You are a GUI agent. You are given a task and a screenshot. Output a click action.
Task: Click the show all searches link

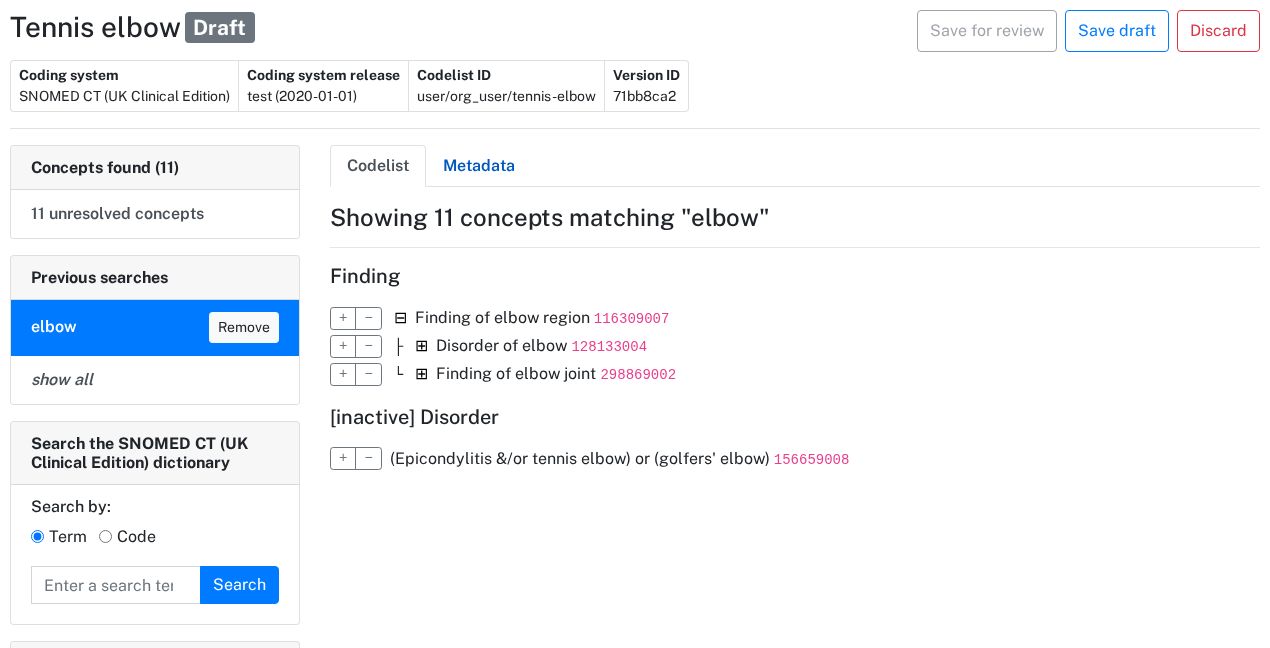pos(62,380)
